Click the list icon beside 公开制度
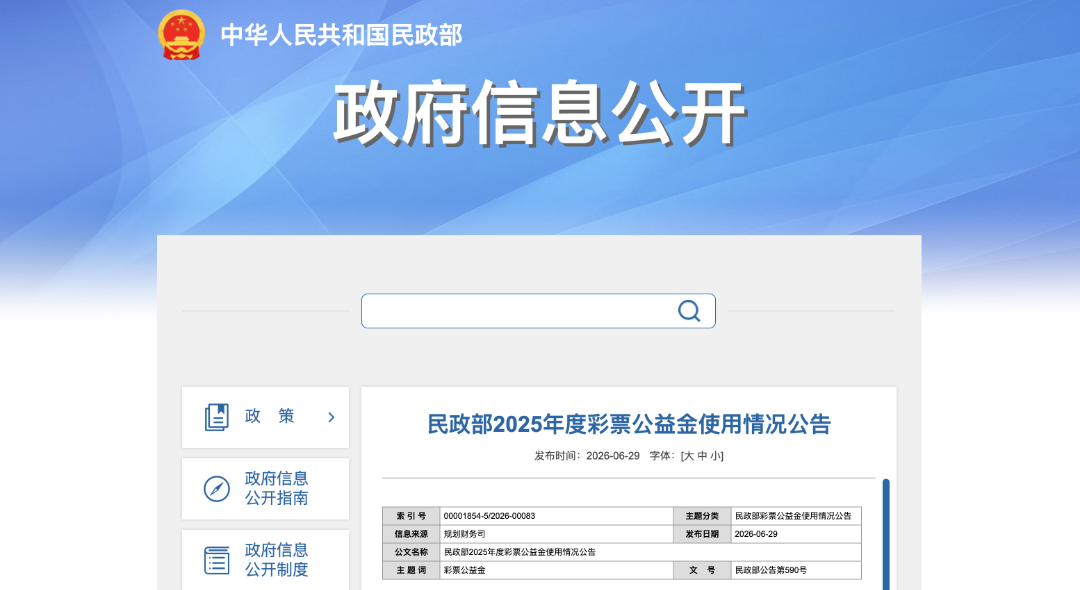Image resolution: width=1080 pixels, height=590 pixels. 216,560
